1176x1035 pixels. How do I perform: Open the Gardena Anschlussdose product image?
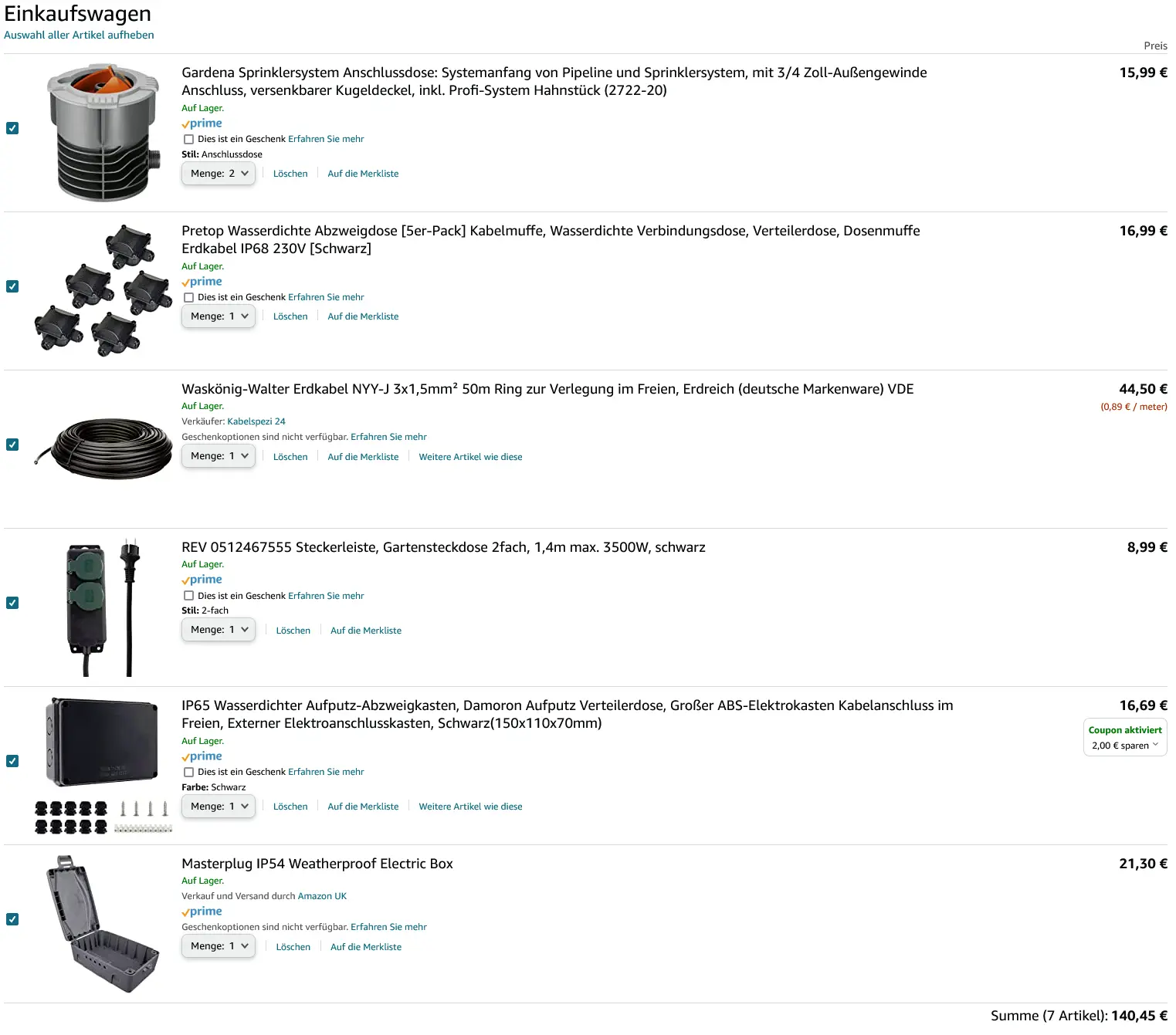pos(103,133)
